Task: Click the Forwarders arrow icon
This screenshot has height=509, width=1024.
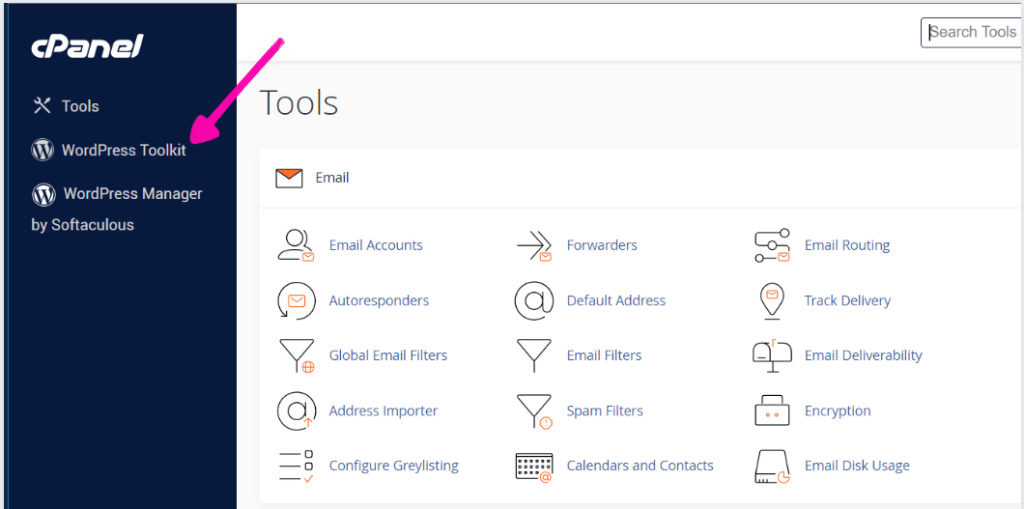Action: tap(534, 246)
